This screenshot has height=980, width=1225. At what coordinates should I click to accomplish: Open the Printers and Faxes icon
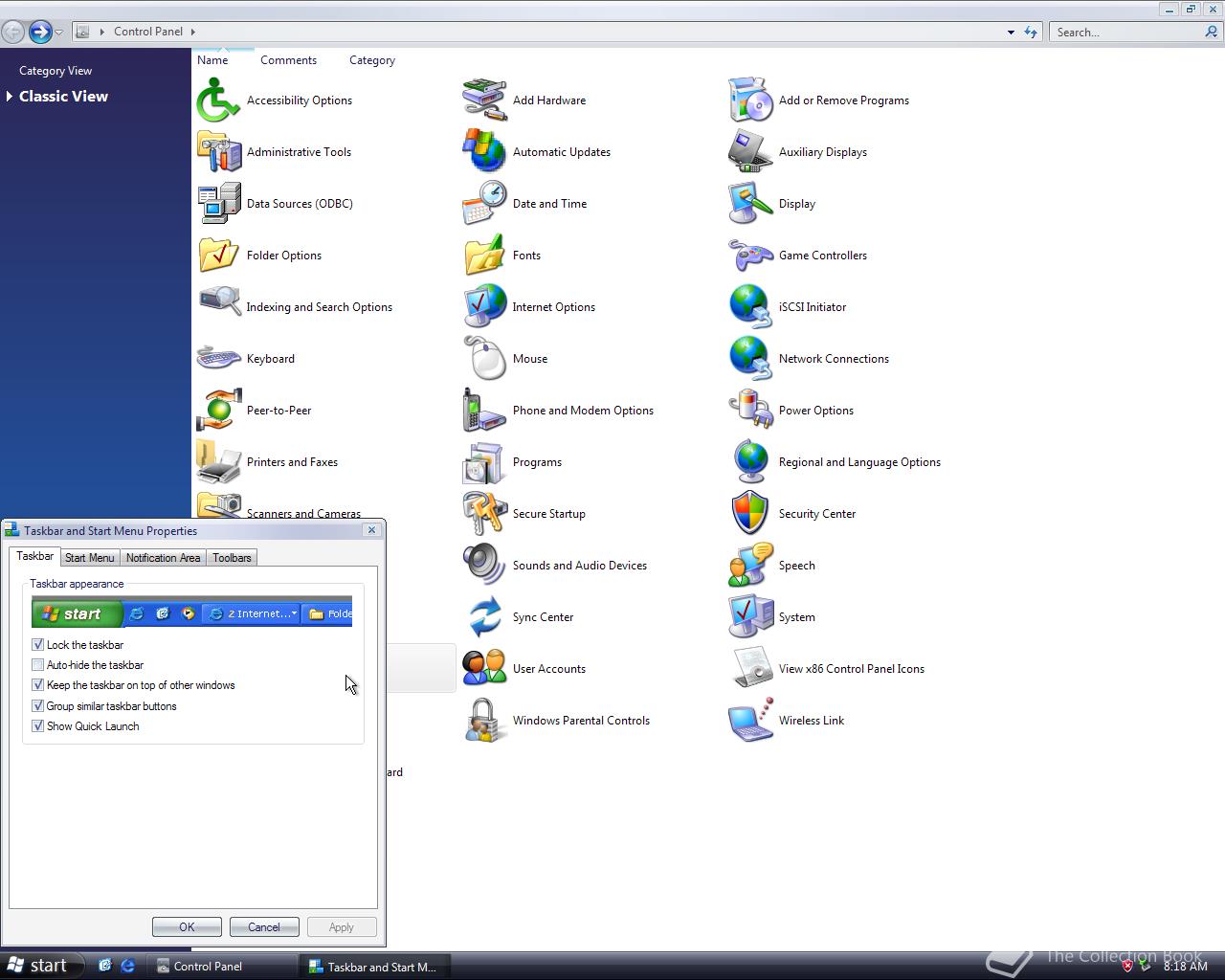(x=219, y=462)
